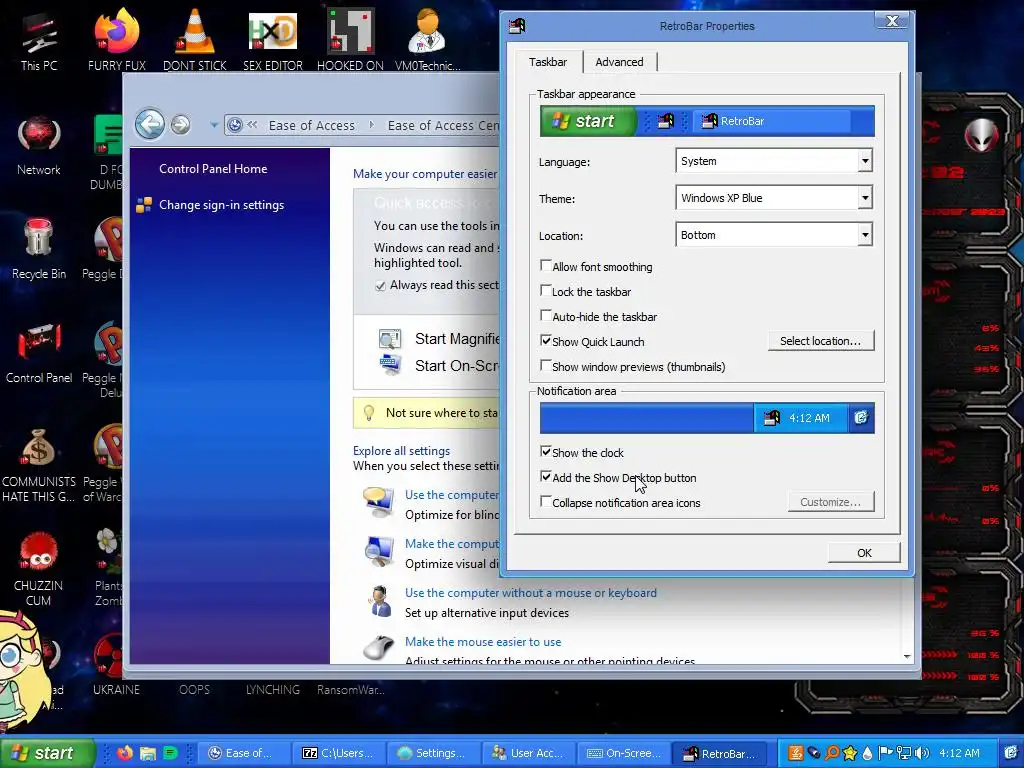The width and height of the screenshot is (1024, 768).
Task: Select the Taskbar tab
Action: click(547, 62)
